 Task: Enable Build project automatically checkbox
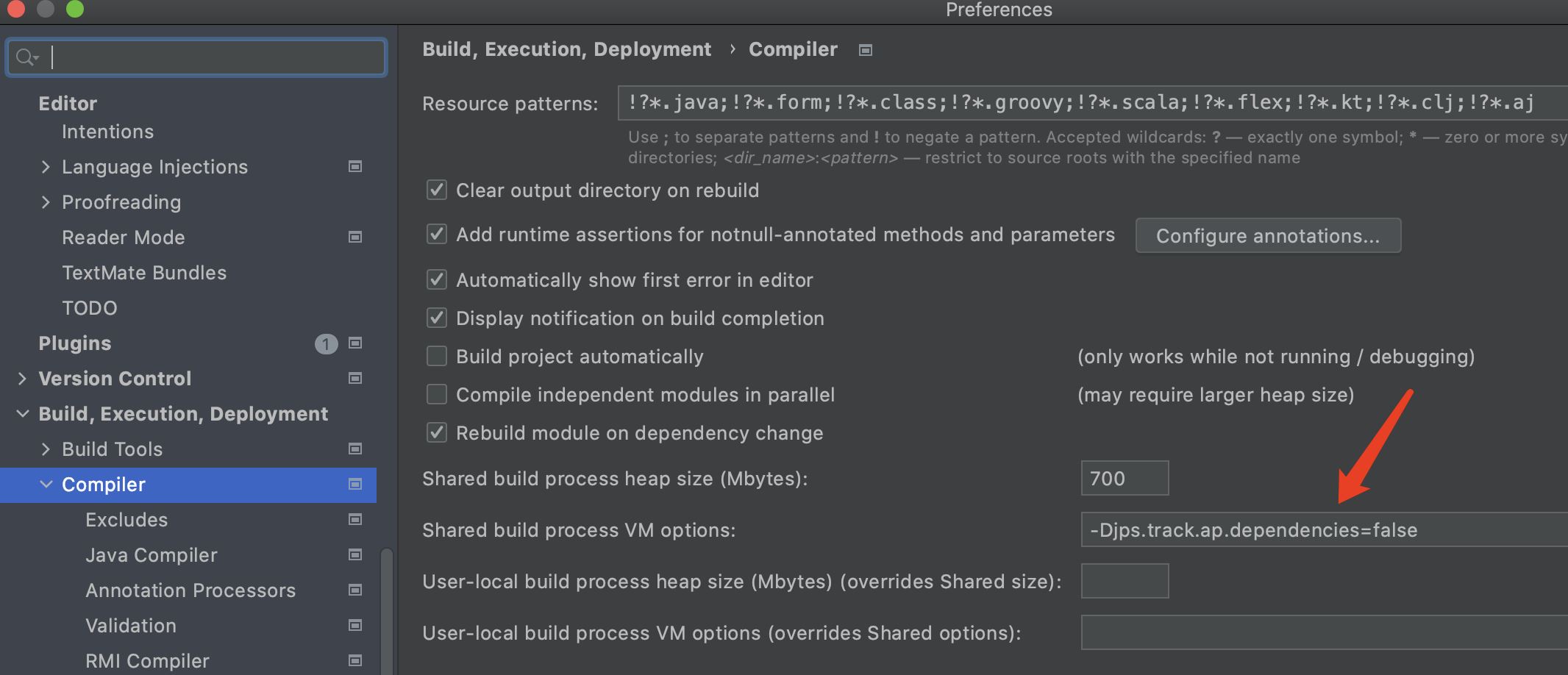click(x=437, y=357)
